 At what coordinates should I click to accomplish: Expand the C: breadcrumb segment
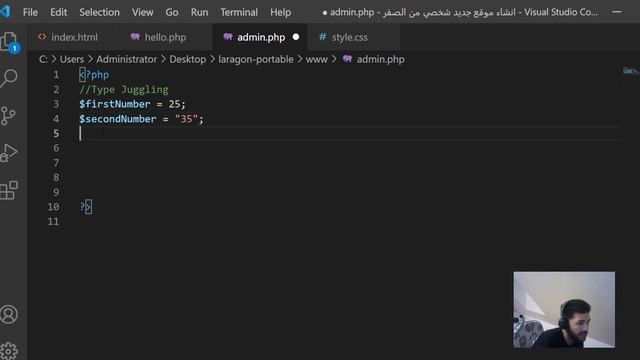tap(43, 59)
